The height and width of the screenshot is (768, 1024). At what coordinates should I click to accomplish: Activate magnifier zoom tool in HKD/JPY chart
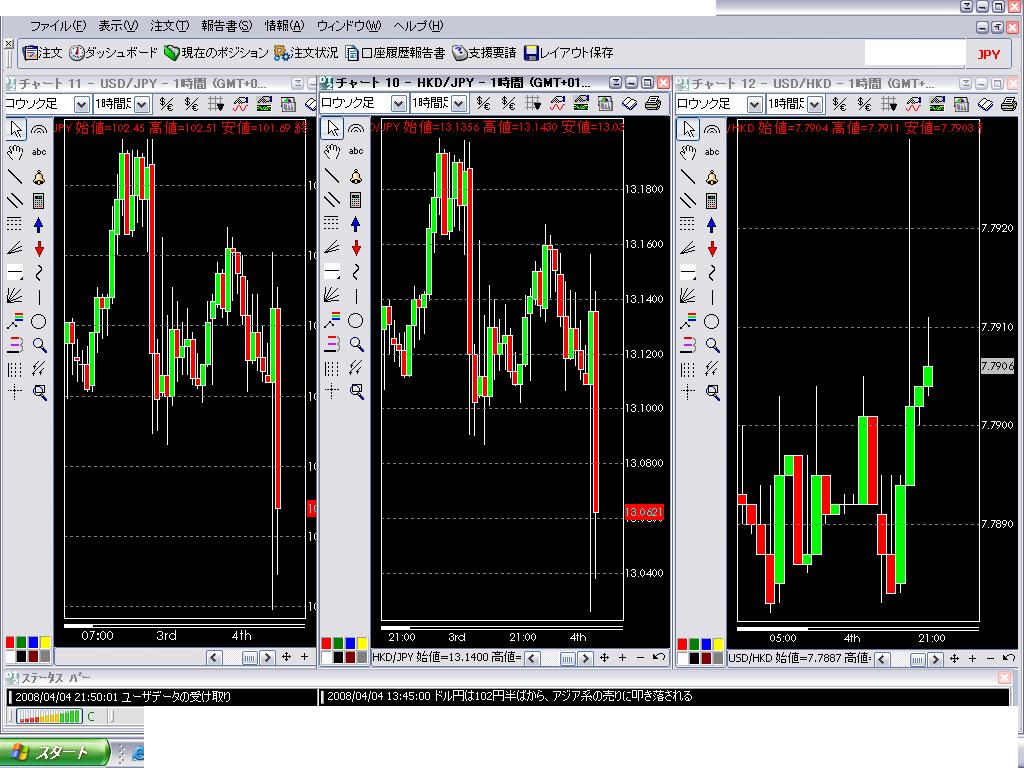[x=357, y=344]
